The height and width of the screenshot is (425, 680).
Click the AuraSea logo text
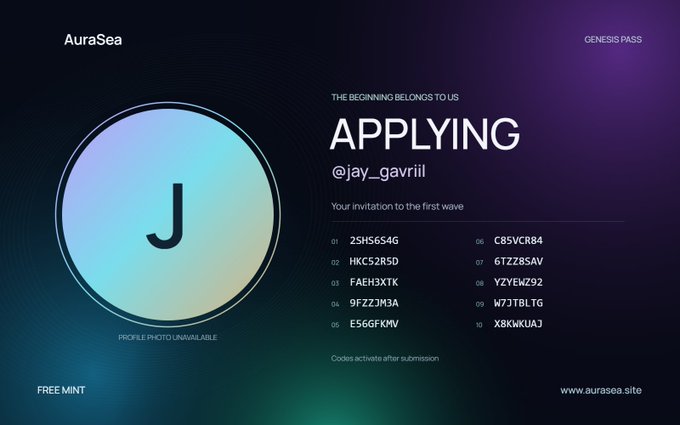click(93, 40)
